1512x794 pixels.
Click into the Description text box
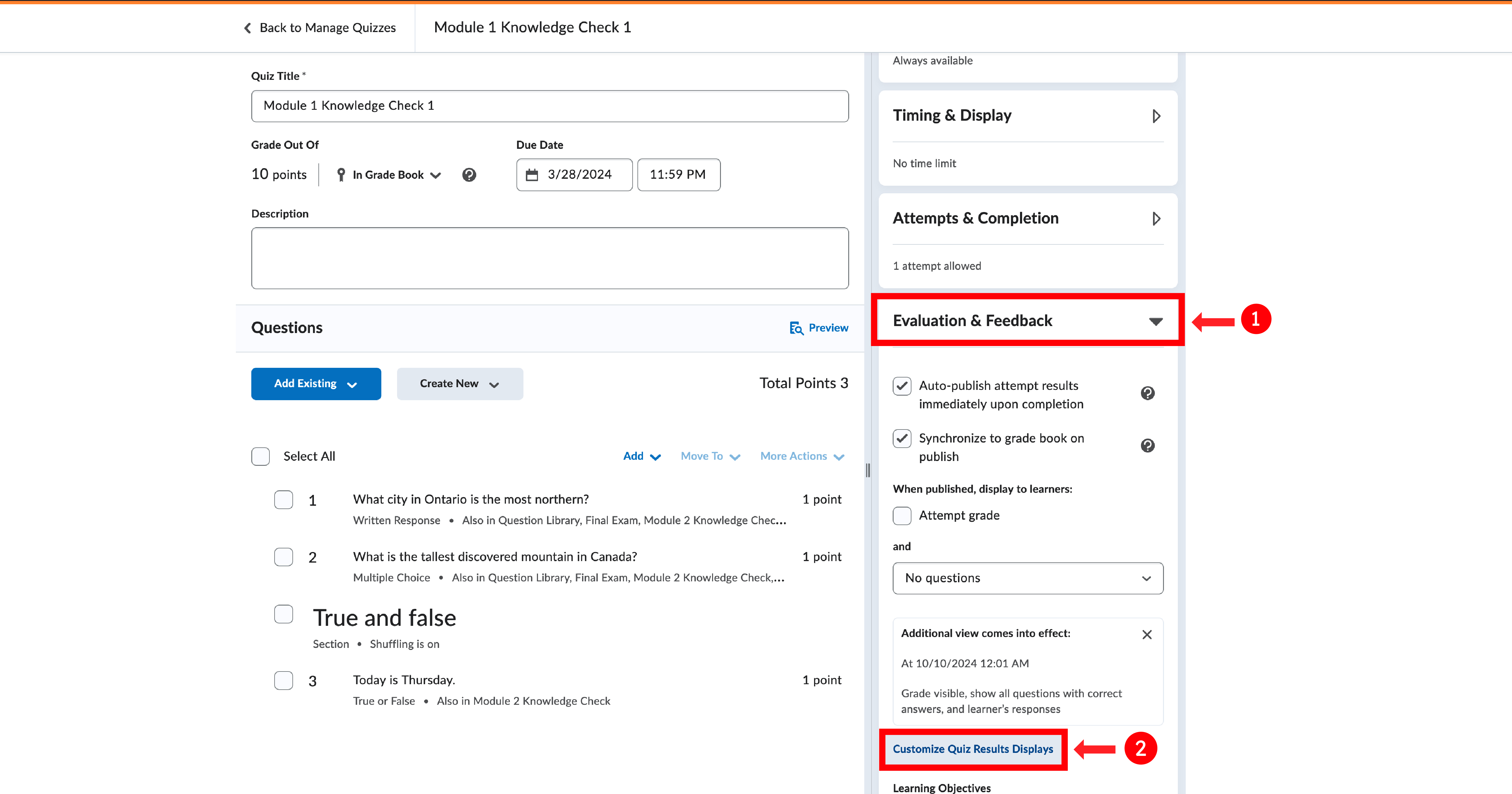549,258
